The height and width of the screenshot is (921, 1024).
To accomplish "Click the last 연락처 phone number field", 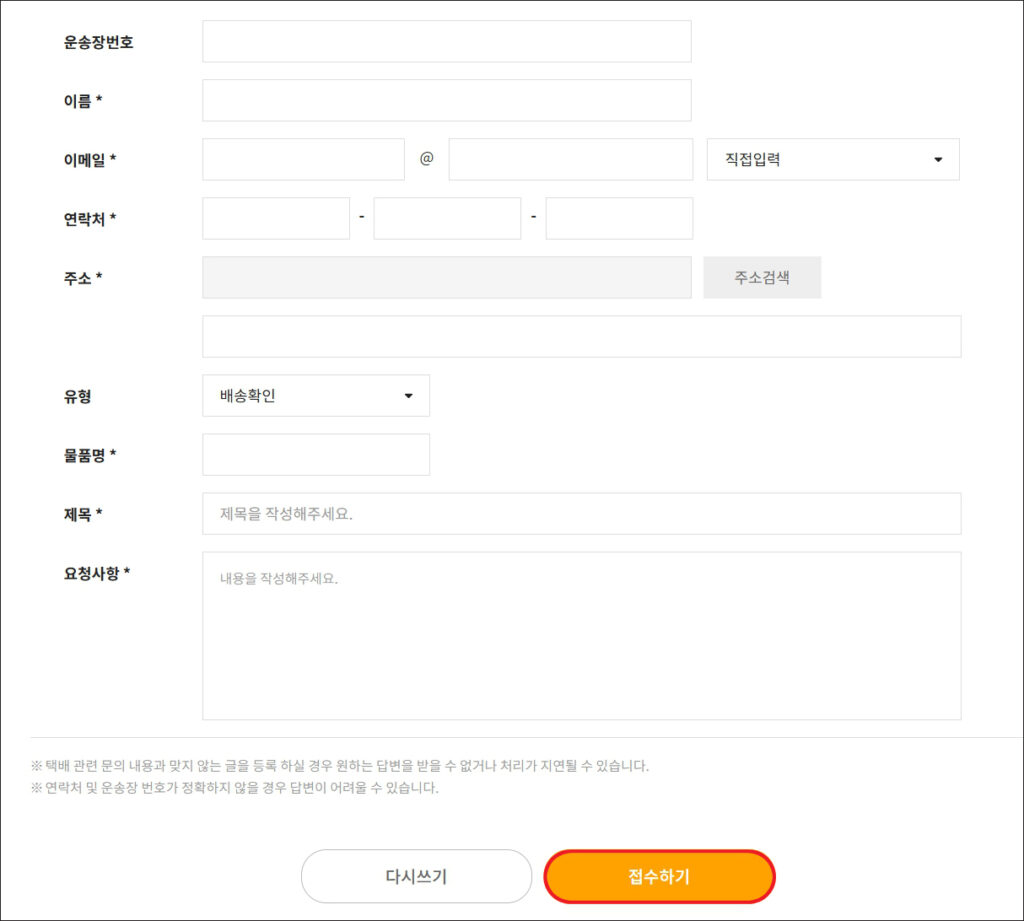I will coord(619,218).
